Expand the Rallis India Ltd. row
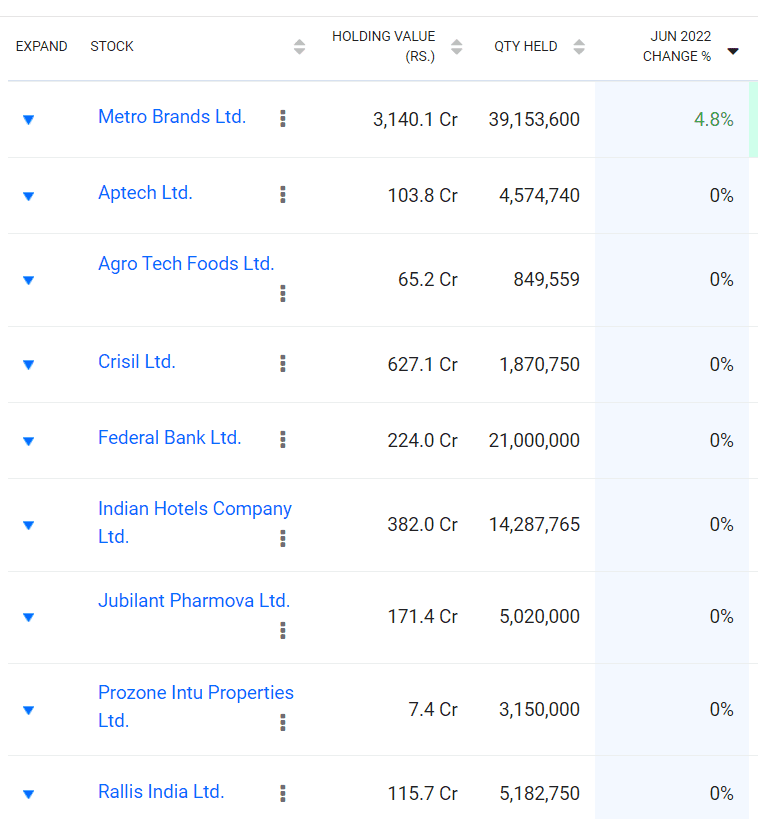 (x=29, y=794)
